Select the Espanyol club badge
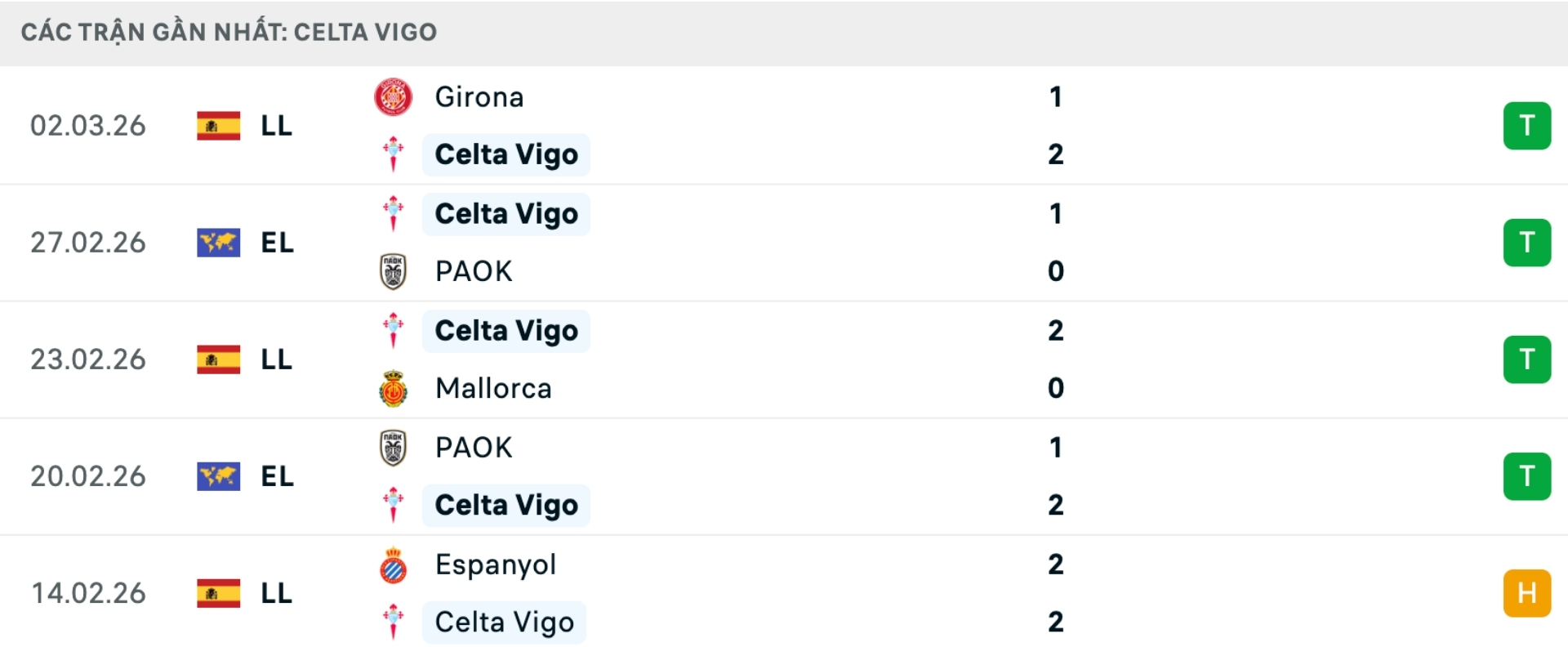 (394, 564)
